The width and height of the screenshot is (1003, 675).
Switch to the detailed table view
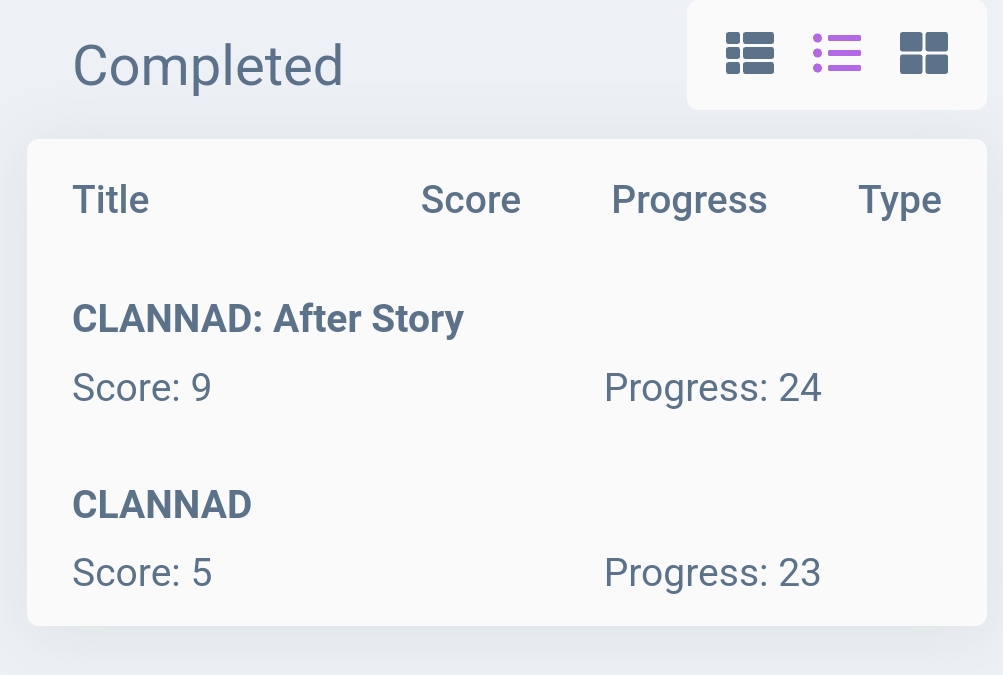coord(750,53)
